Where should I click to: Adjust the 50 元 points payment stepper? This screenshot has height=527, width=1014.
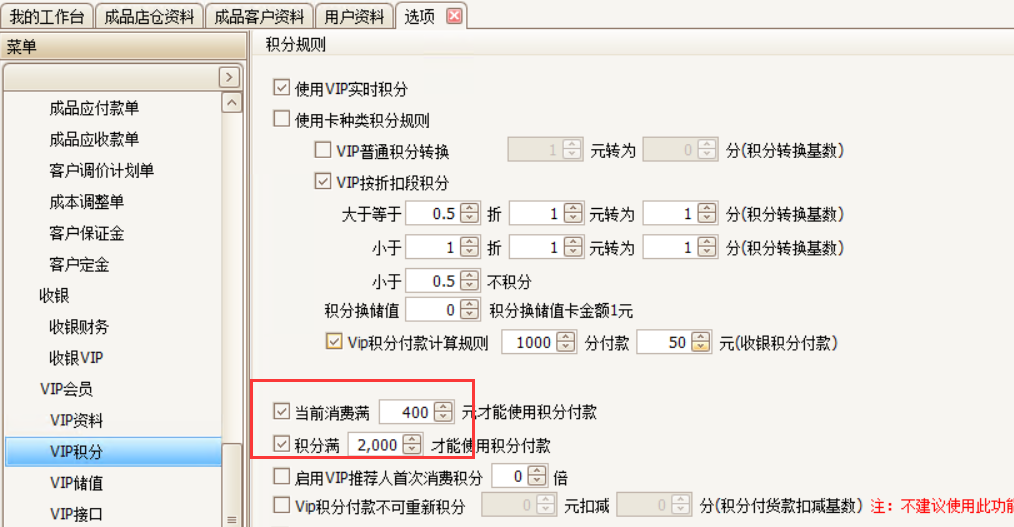tap(702, 343)
